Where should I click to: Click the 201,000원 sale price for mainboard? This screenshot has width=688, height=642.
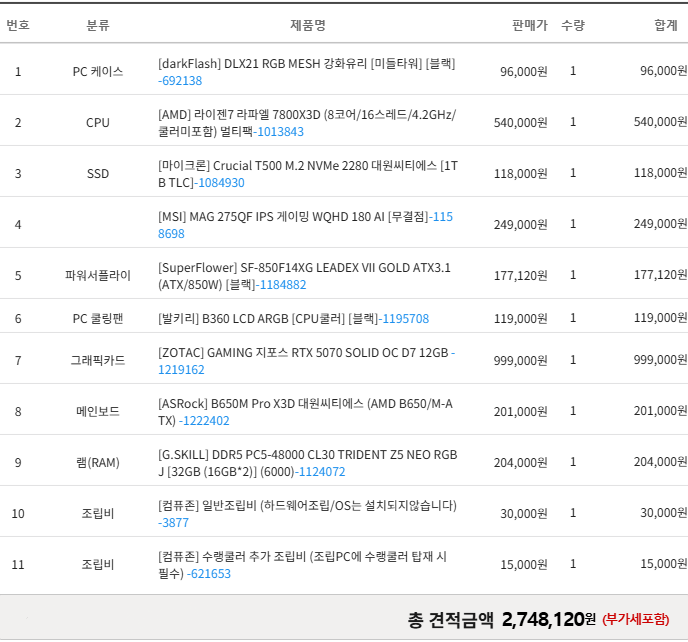pos(521,411)
